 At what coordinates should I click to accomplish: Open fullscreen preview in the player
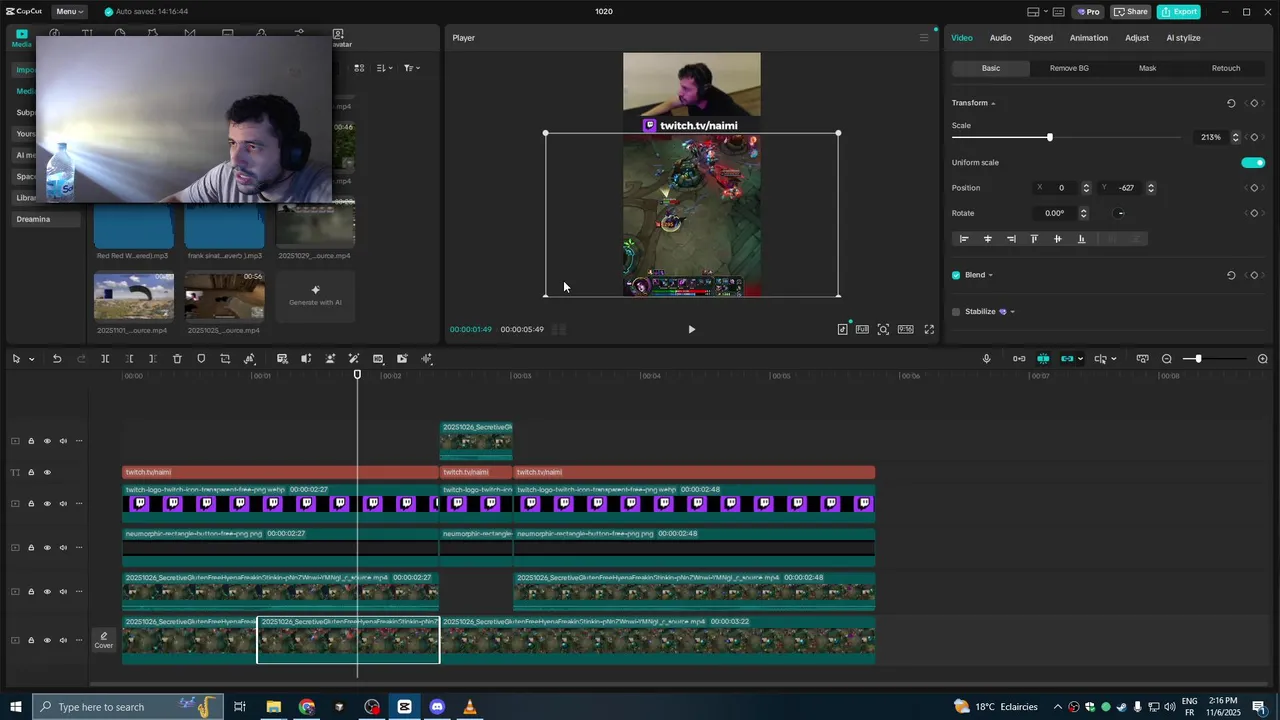(929, 329)
